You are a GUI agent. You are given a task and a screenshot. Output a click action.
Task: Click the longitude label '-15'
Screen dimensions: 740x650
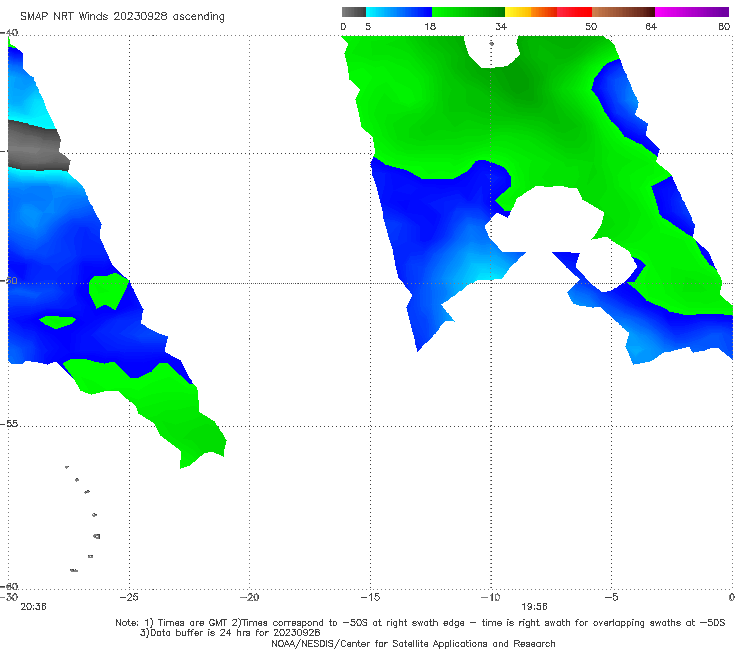[370, 597]
